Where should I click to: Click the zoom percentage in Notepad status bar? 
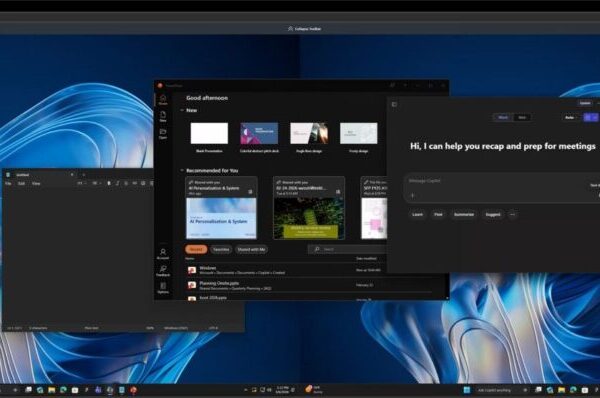(150, 328)
